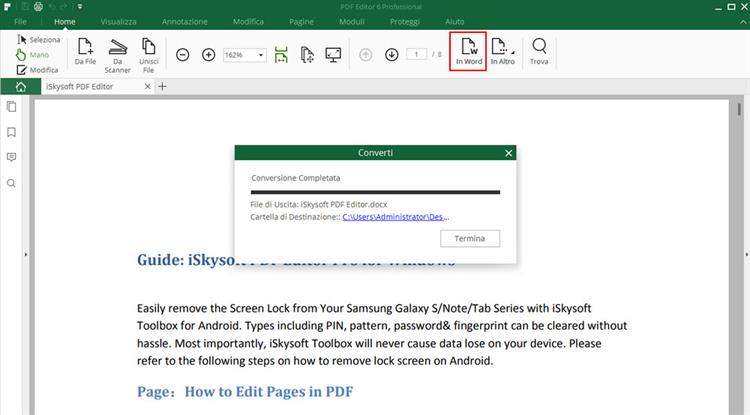Open the page thumbnails panel
Viewport: 750px width, 415px height.
tap(11, 107)
